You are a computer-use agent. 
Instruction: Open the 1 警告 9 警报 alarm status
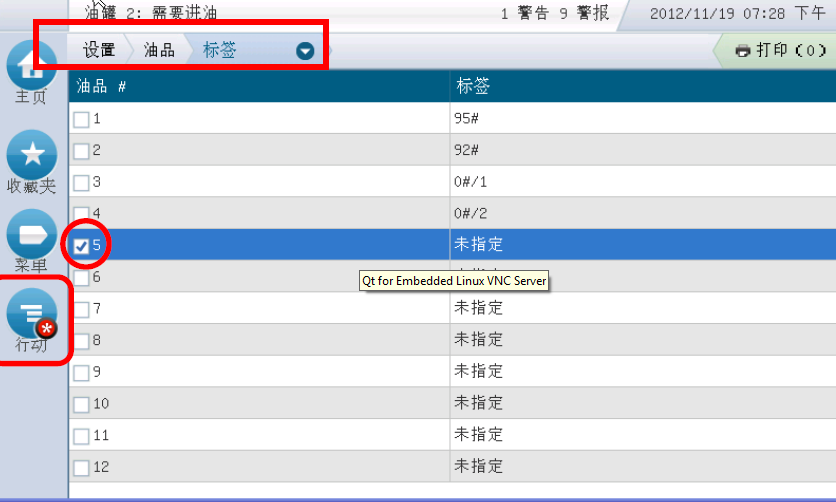tap(554, 14)
